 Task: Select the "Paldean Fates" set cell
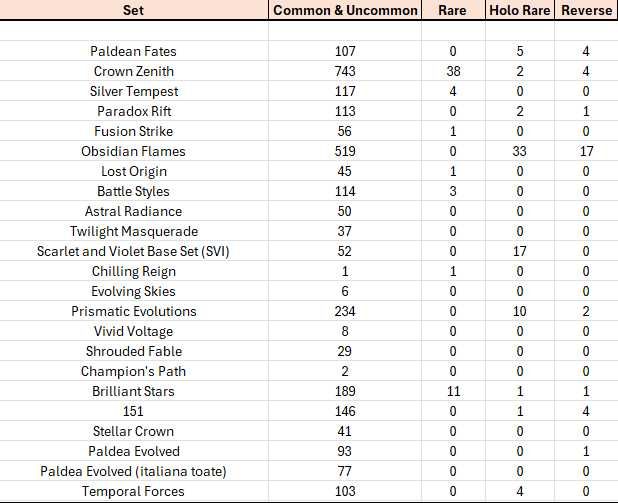click(133, 51)
